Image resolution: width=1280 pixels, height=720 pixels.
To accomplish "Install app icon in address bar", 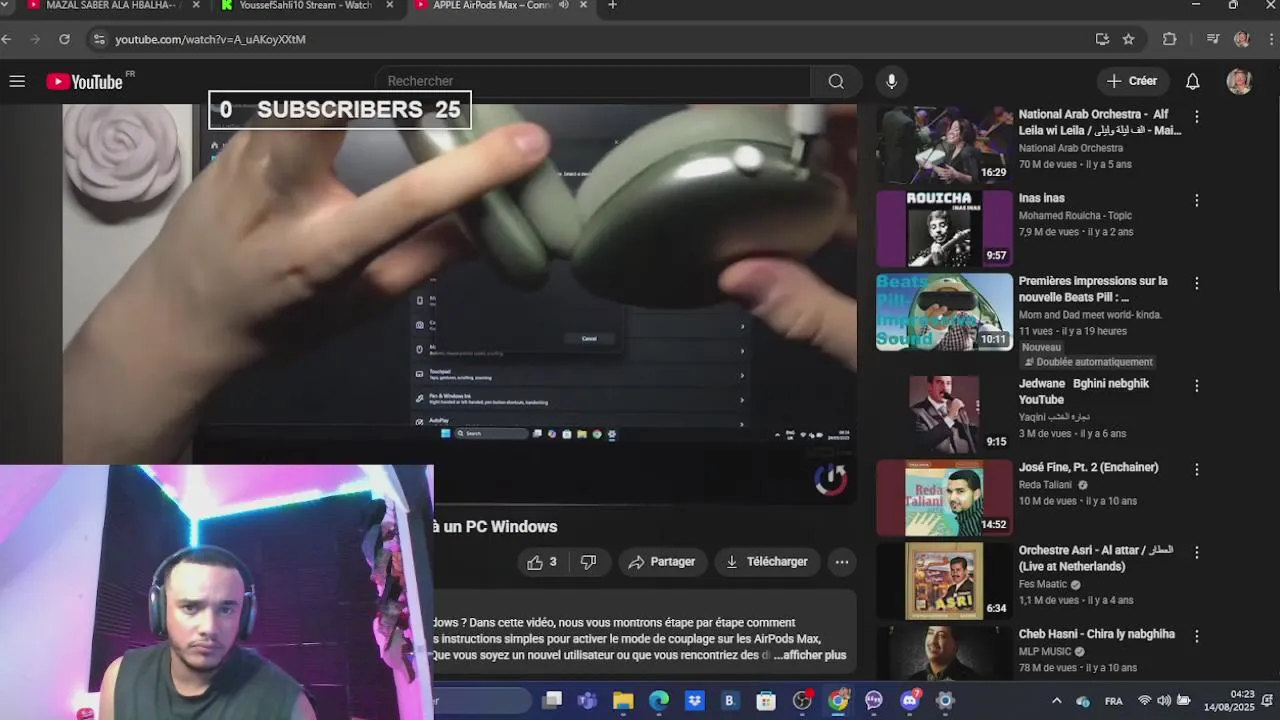I will (x=1102, y=39).
